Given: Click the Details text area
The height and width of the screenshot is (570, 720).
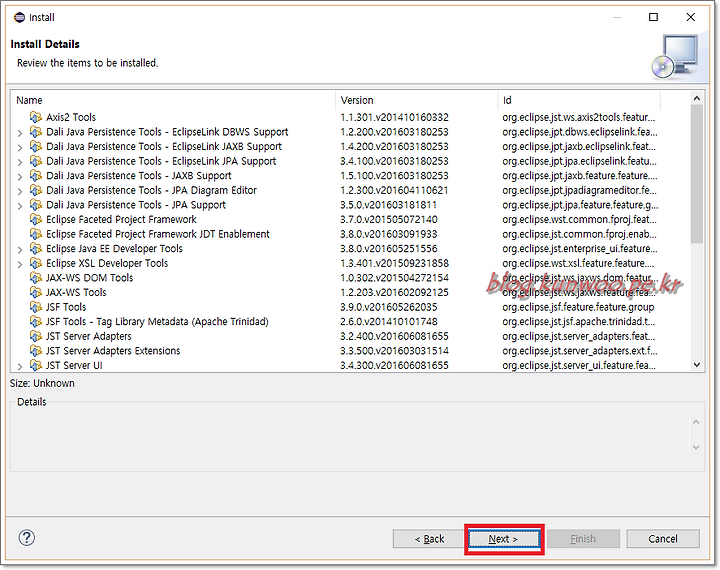Looking at the screenshot, I should (x=350, y=436).
